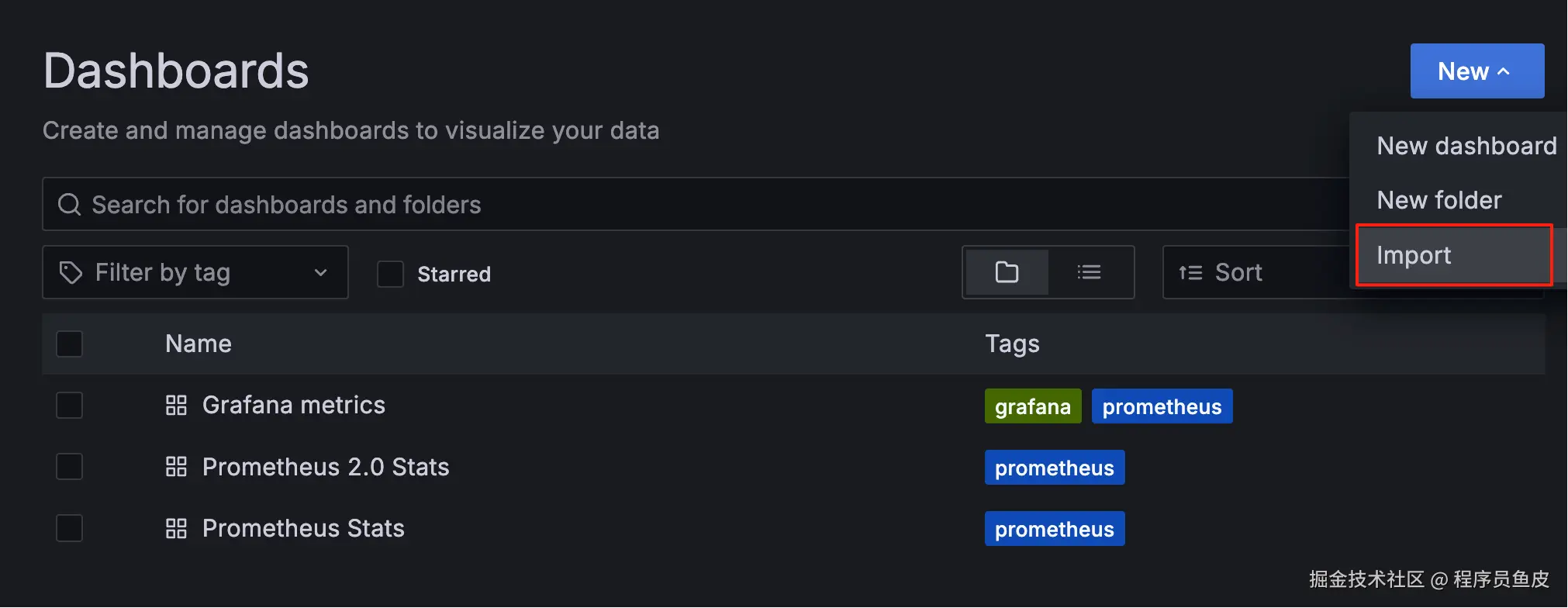This screenshot has height=608, width=1568.
Task: Switch to list view icon
Action: (1089, 272)
